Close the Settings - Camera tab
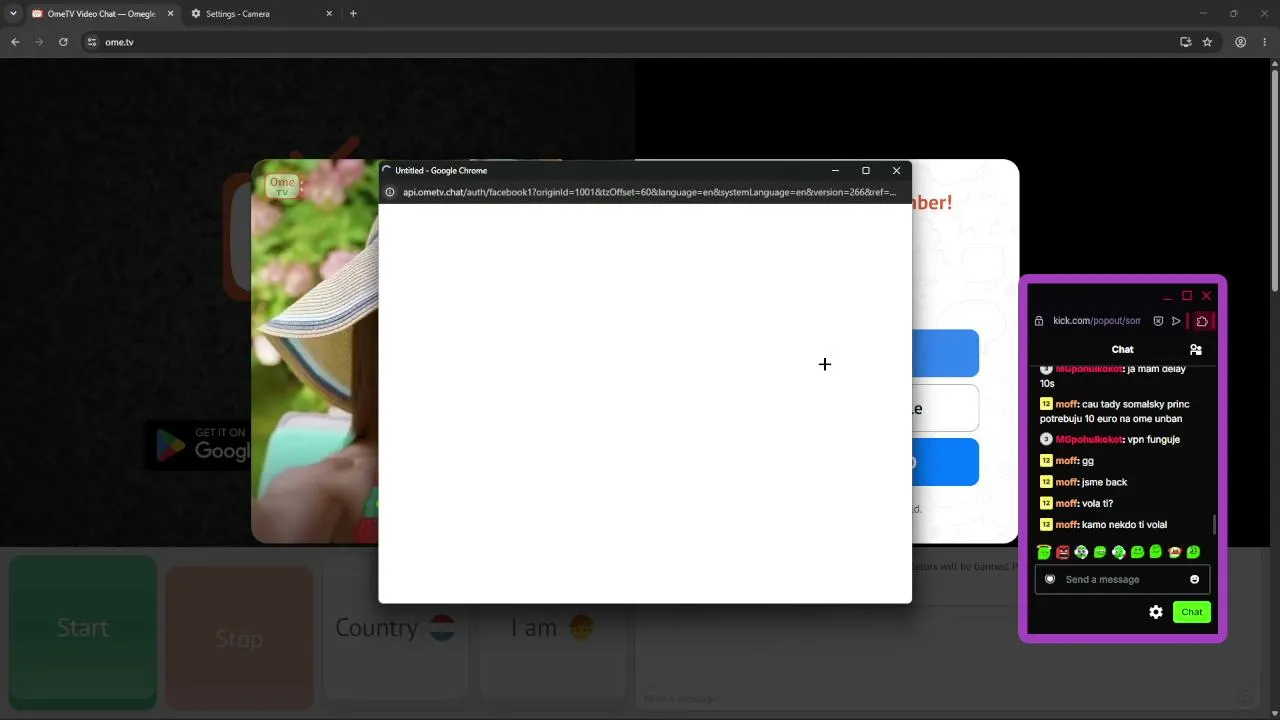Screen dimensions: 1280x720 (331, 14)
